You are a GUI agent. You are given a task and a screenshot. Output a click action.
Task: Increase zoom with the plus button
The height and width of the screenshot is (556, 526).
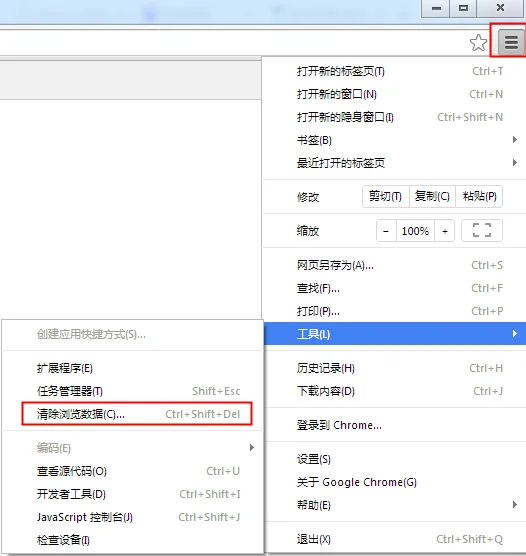tap(444, 231)
